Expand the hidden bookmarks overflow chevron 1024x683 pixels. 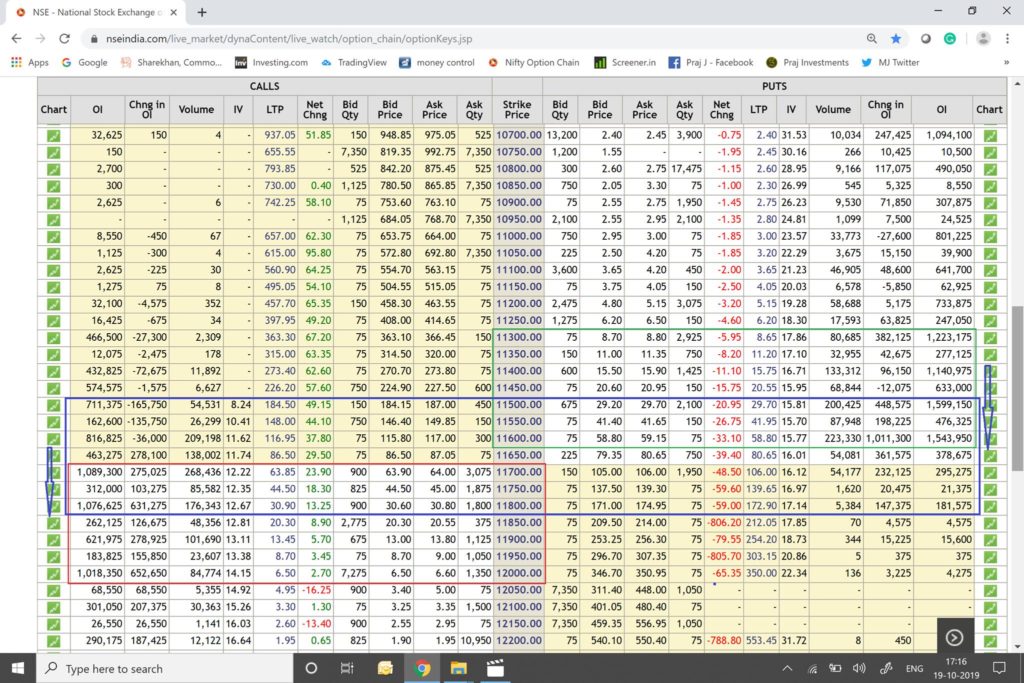pos(1005,62)
